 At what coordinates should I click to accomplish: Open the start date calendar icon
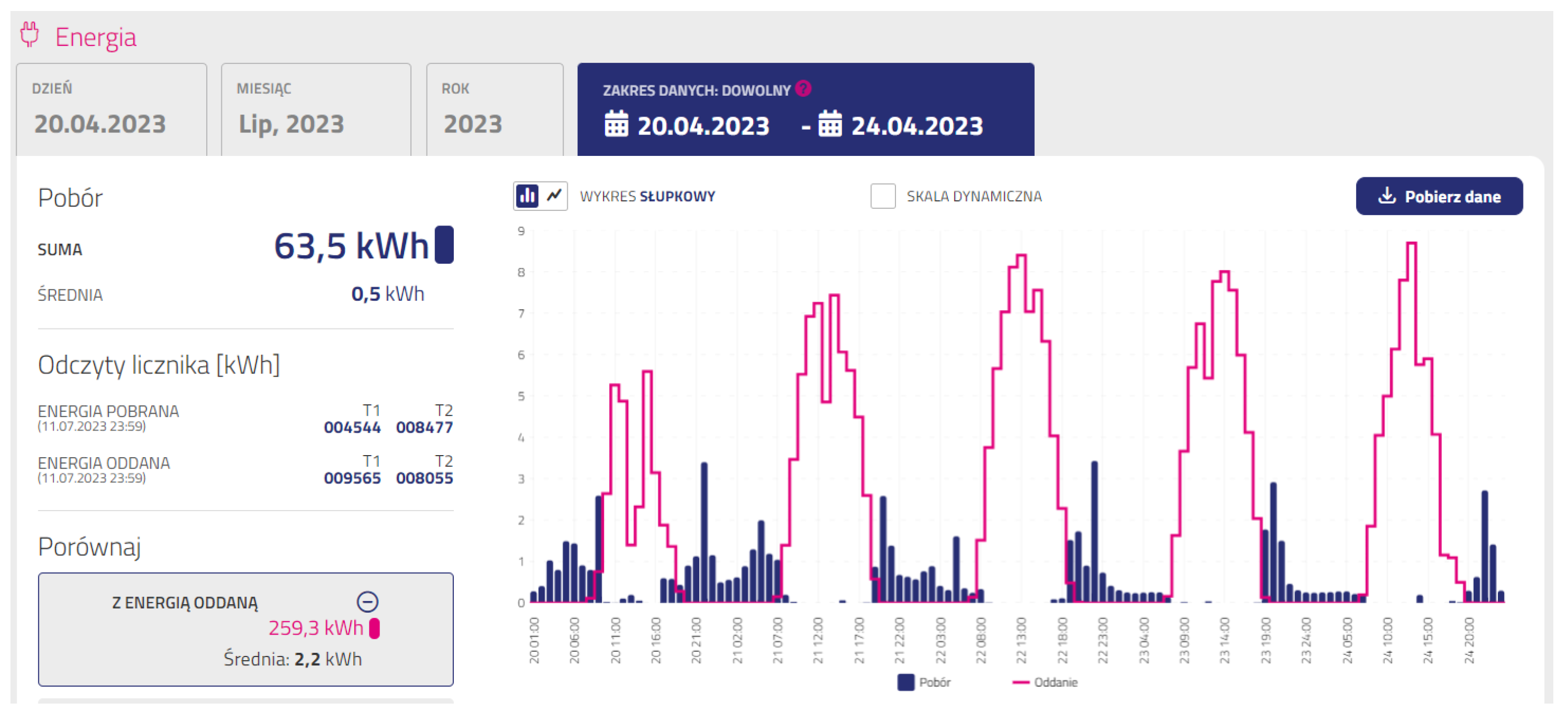(616, 123)
